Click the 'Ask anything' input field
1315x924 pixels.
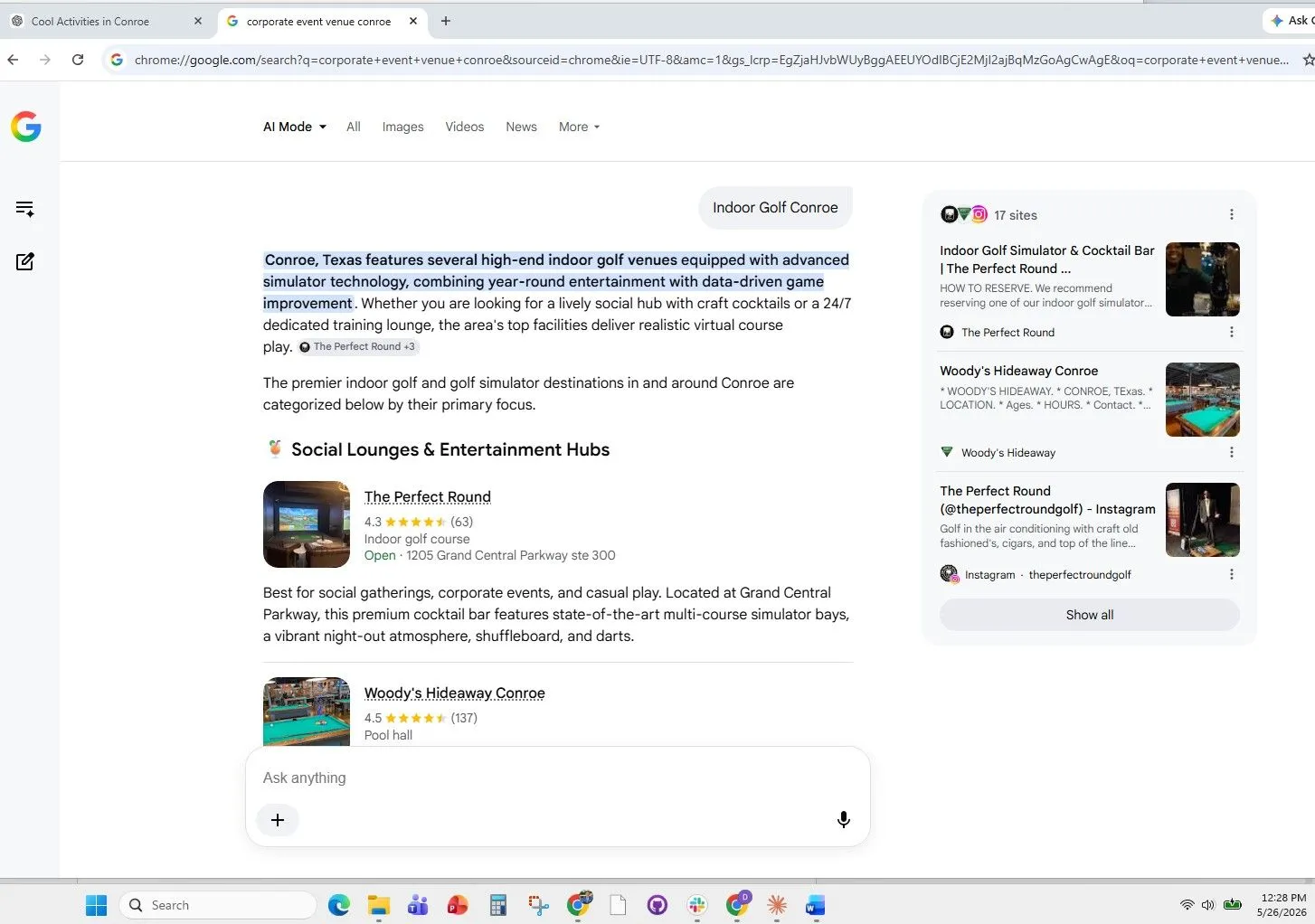tap(557, 778)
